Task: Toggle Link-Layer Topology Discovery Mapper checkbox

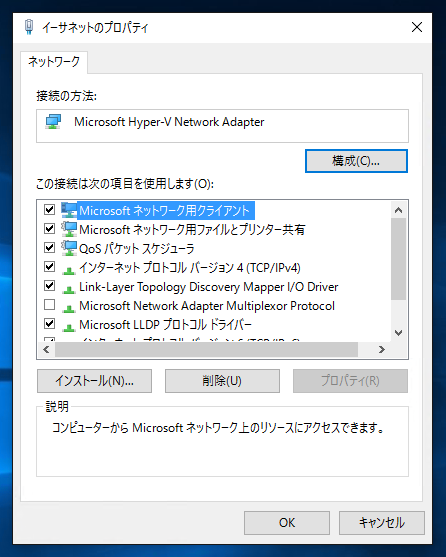Action: (49, 286)
